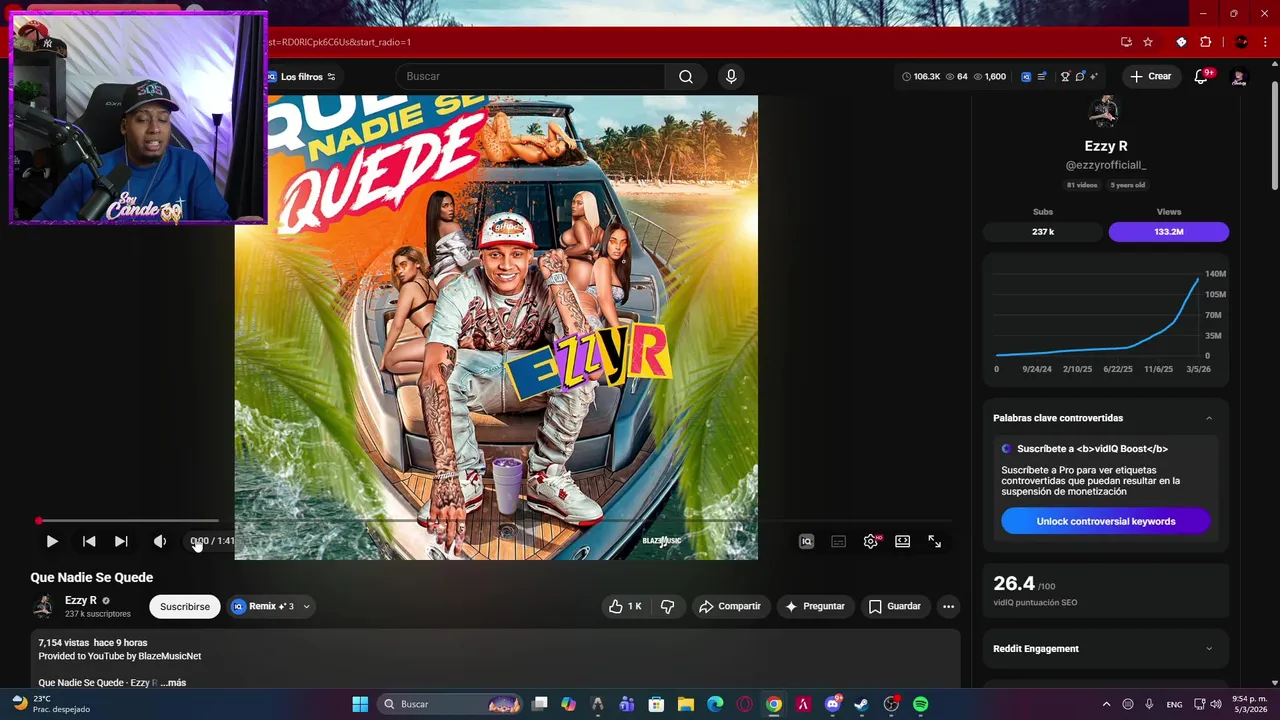View the 106.3K clock stat
This screenshot has height=720, width=1280.
(921, 77)
